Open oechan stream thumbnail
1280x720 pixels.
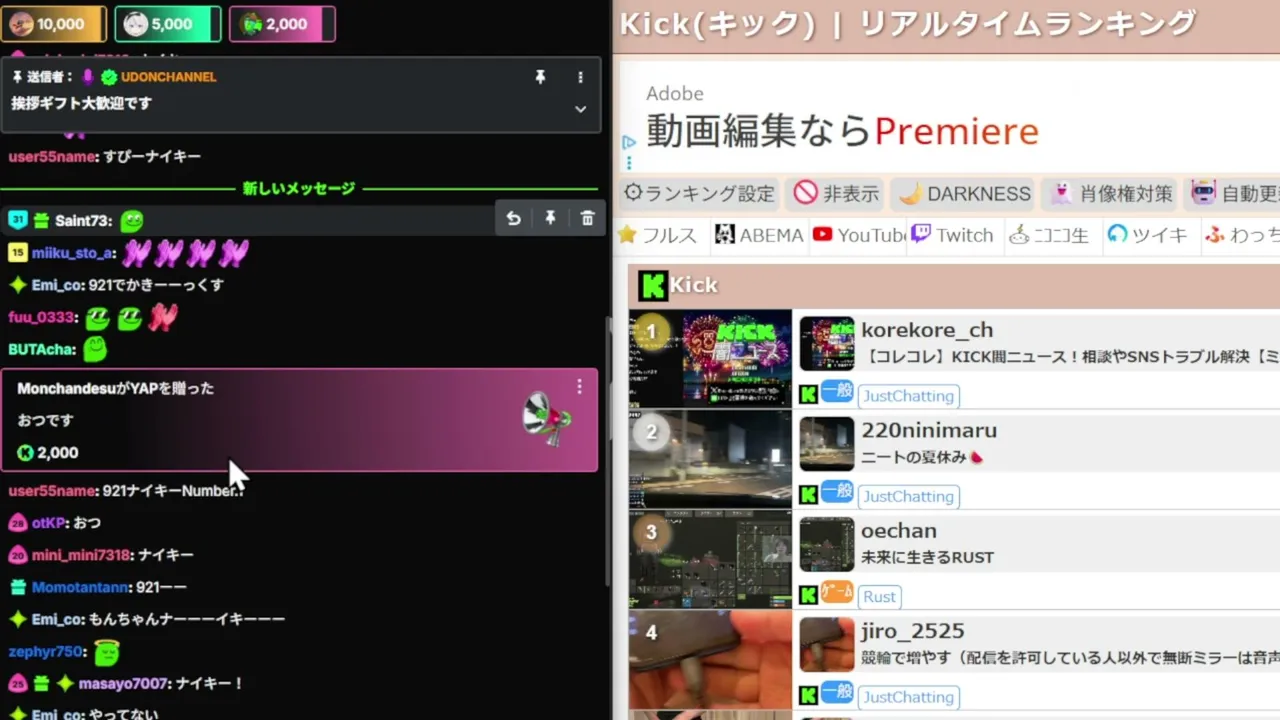click(x=710, y=559)
